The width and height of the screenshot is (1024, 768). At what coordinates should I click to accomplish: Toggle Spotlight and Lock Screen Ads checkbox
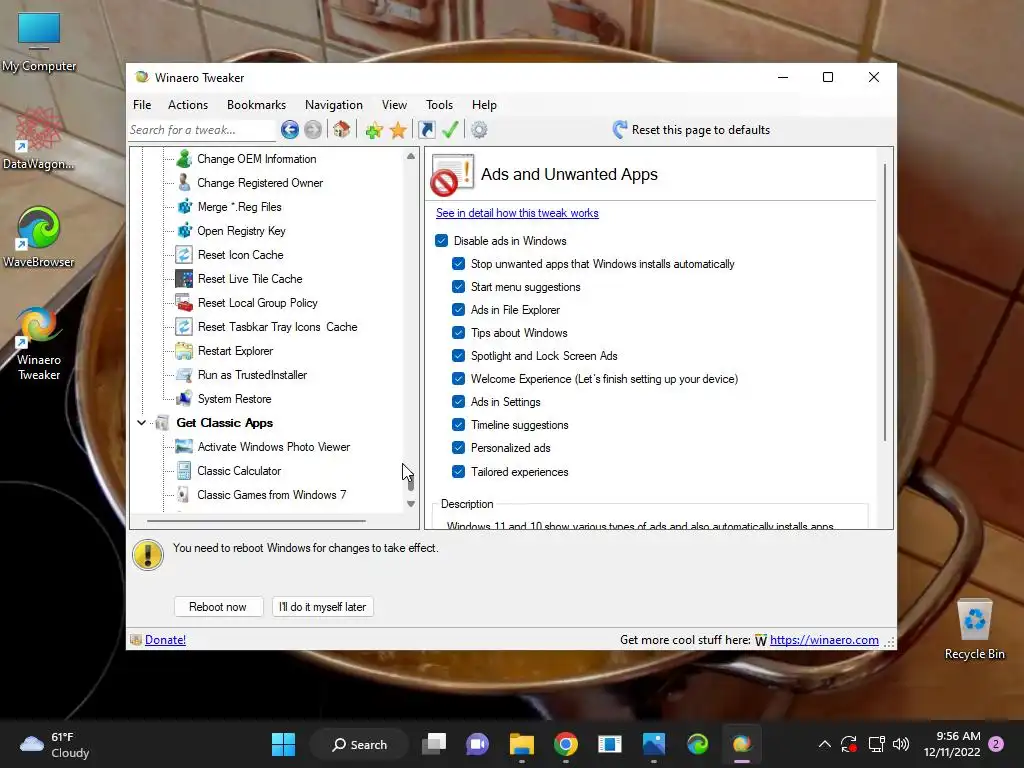tap(458, 356)
